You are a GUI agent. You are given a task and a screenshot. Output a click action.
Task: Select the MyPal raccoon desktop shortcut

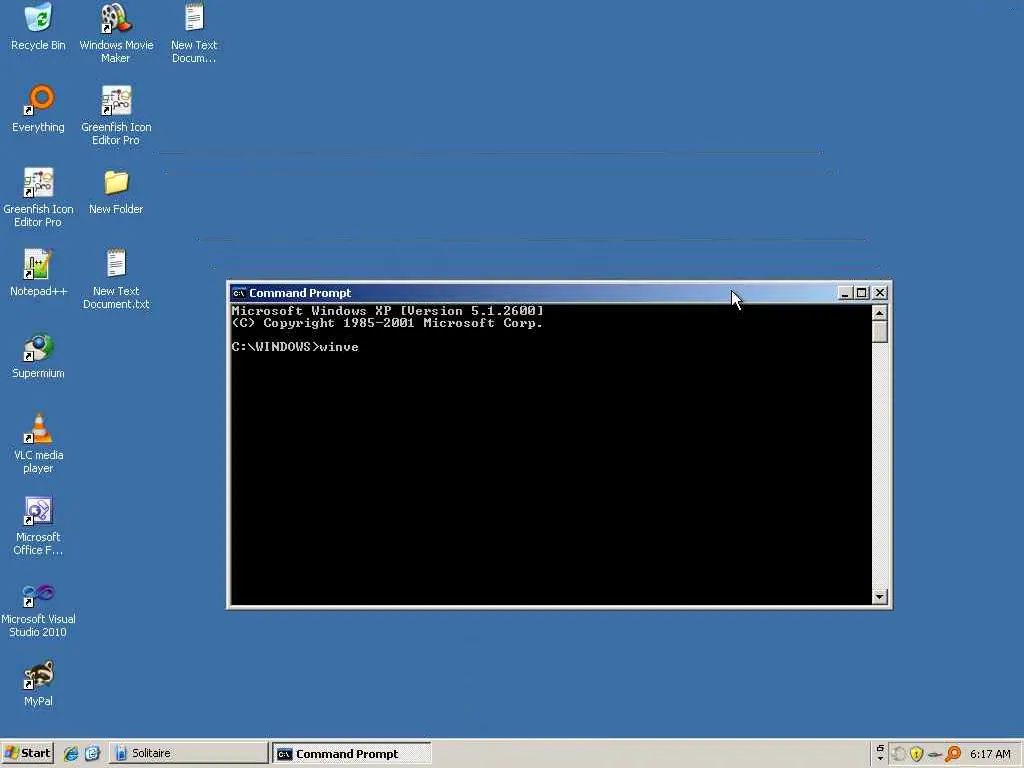click(x=38, y=684)
